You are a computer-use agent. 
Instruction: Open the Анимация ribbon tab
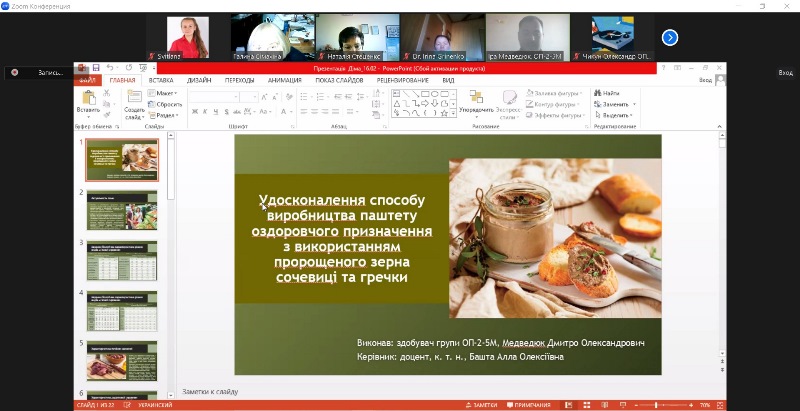pos(285,79)
